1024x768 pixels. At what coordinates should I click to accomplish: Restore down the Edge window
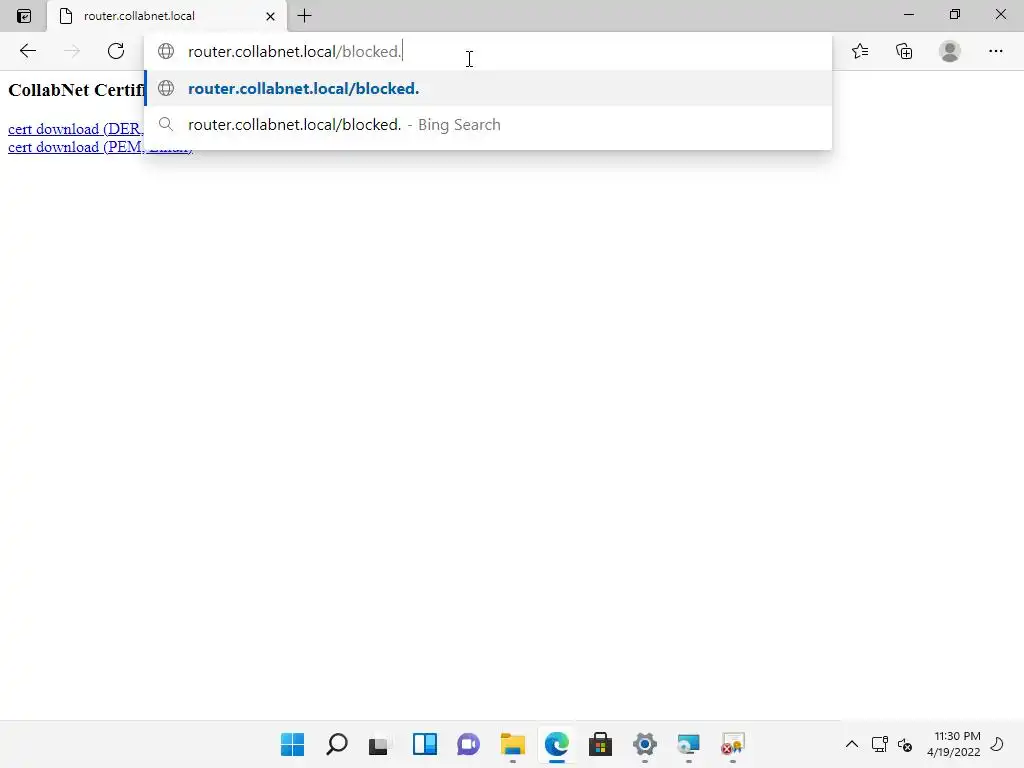click(955, 14)
